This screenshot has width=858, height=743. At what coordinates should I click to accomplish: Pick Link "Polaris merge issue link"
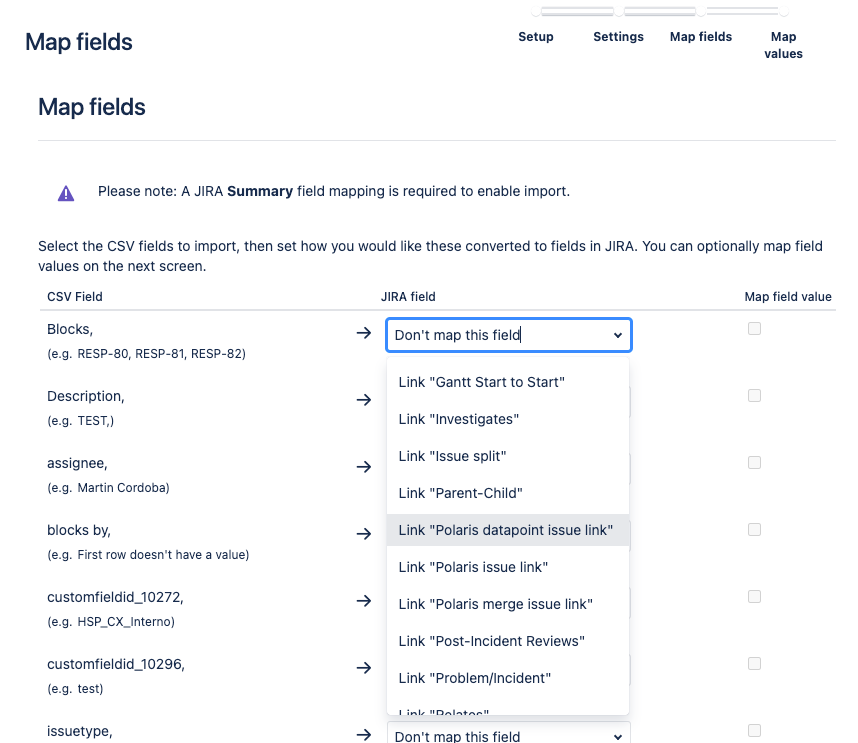508,604
